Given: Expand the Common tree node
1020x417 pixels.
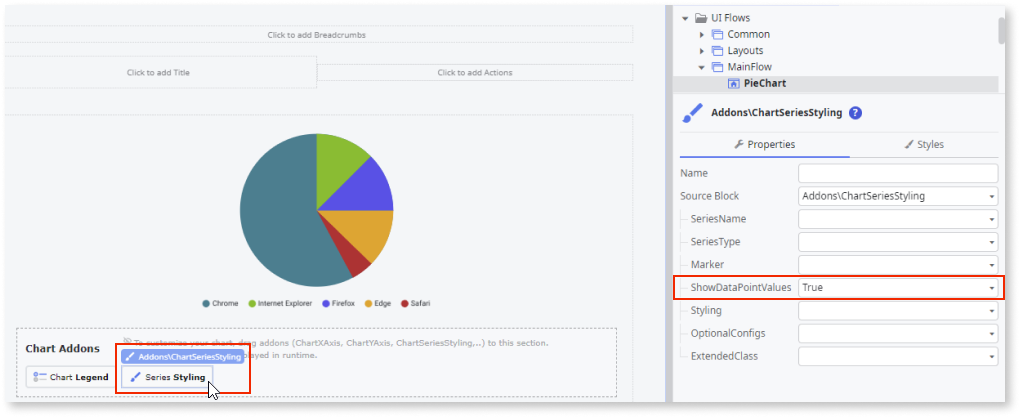Looking at the screenshot, I should (x=702, y=34).
